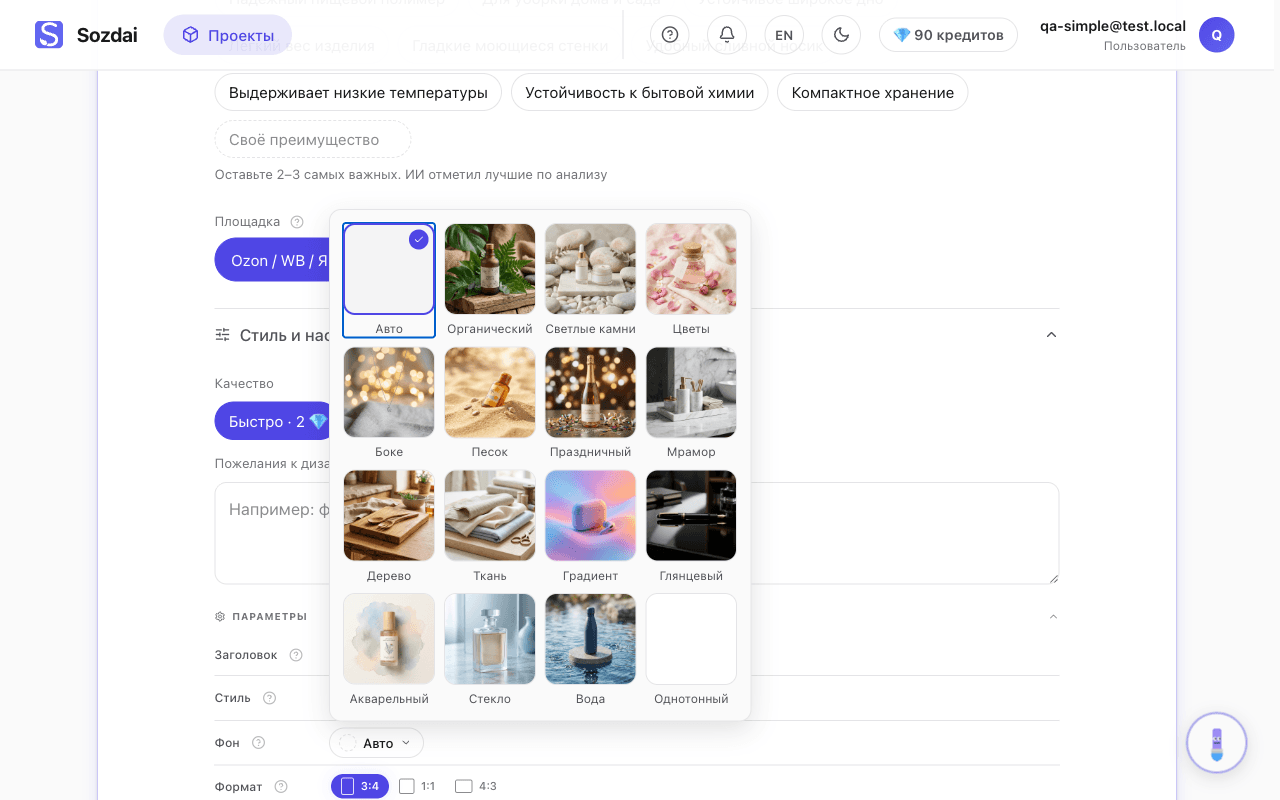Choose the Органический background
Image resolution: width=1280 pixels, height=800 pixels.
(490, 269)
